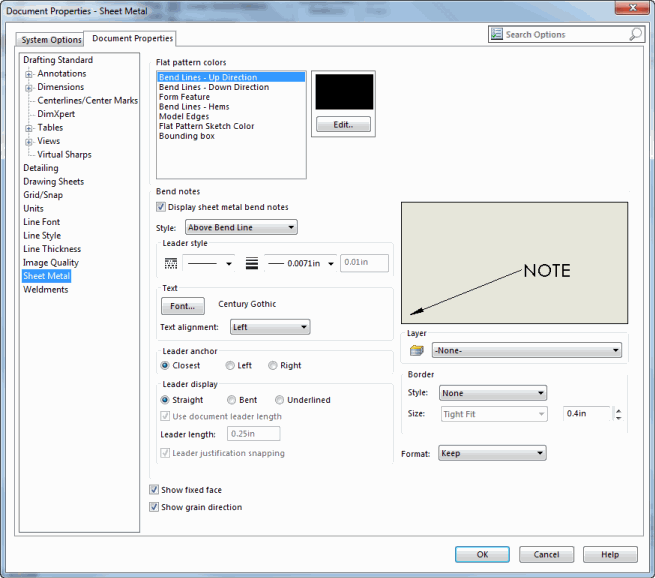Click the 0.4in border size field
Viewport: 655px width, 578px height.
tap(587, 413)
